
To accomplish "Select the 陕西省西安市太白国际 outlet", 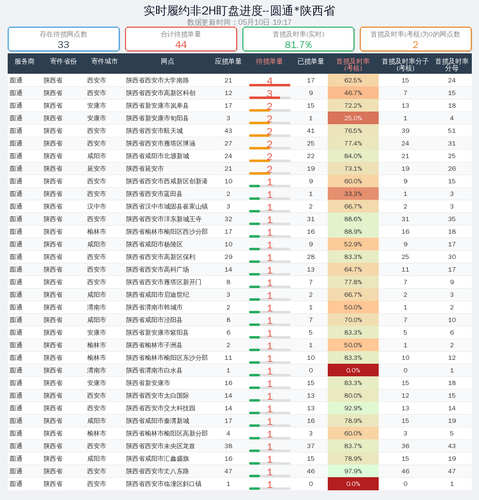I will point(157,396).
